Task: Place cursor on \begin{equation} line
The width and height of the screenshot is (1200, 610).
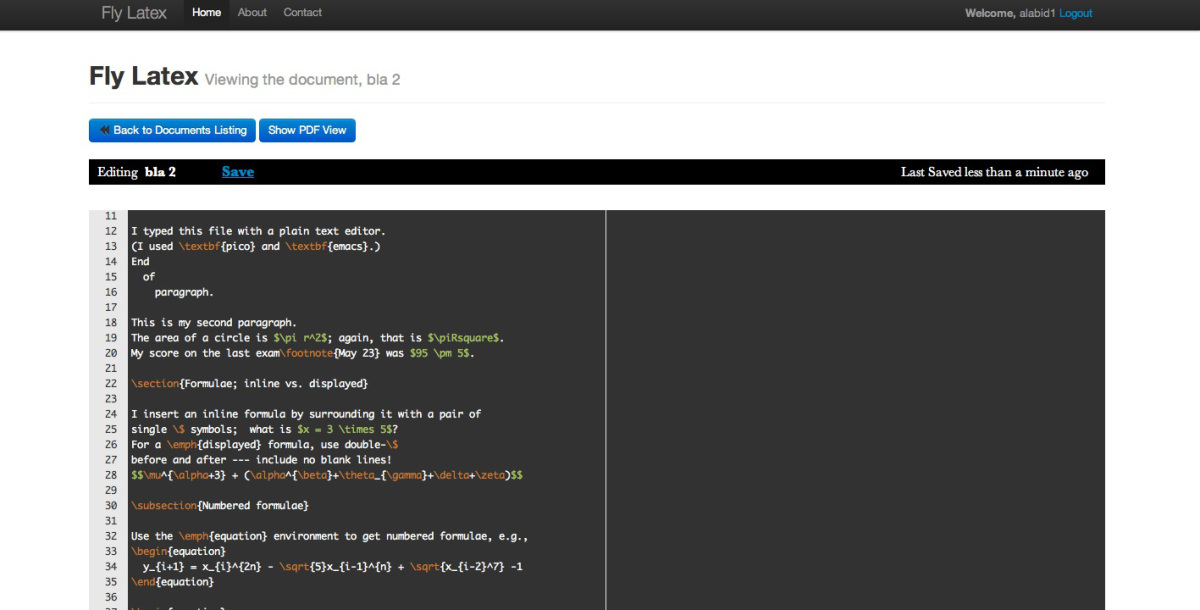Action: click(x=178, y=552)
